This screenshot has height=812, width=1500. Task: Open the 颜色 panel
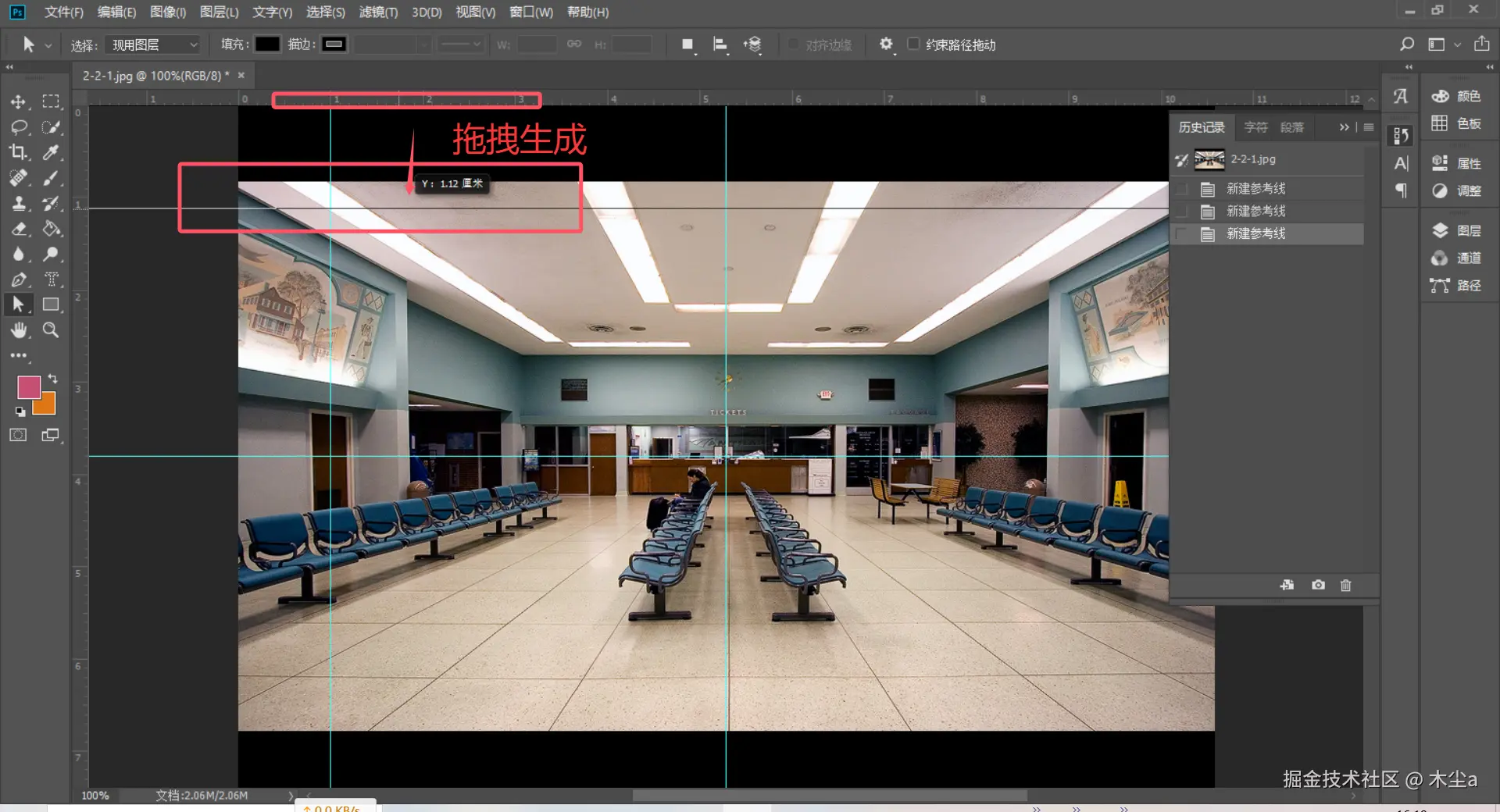click(x=1456, y=96)
